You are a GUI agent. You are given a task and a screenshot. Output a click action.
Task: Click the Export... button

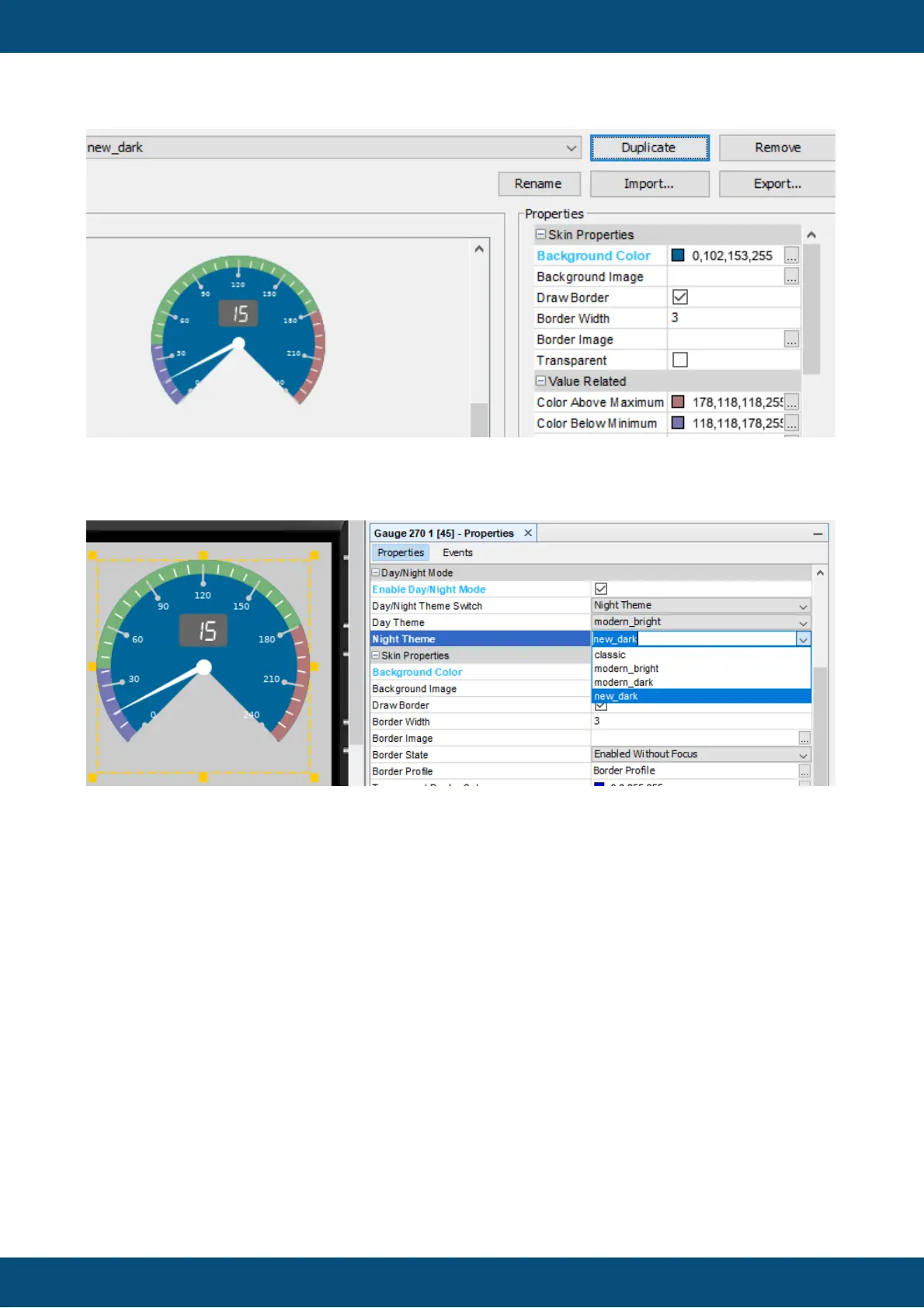click(776, 184)
